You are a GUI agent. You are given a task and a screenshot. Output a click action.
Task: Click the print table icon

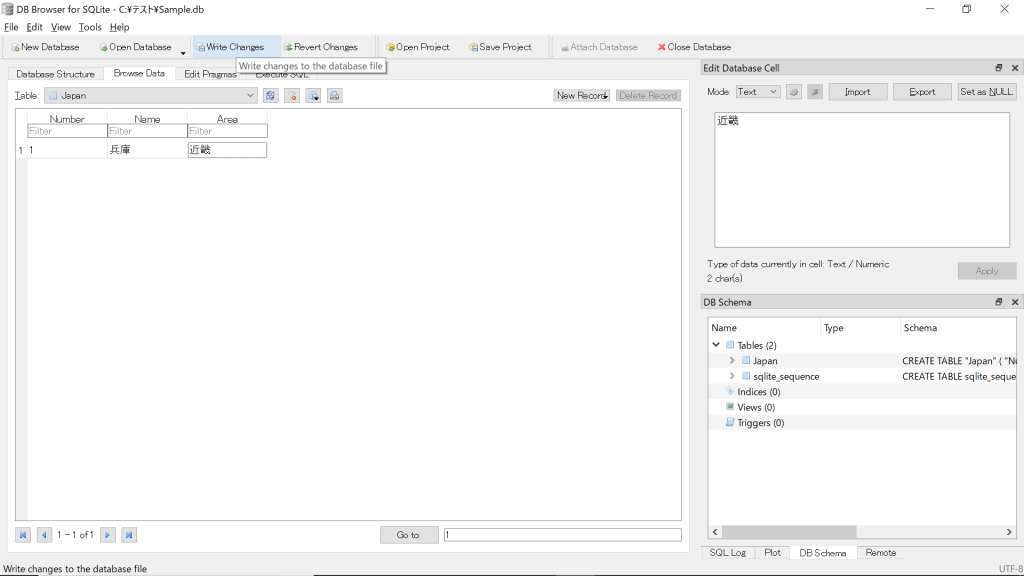[334, 95]
